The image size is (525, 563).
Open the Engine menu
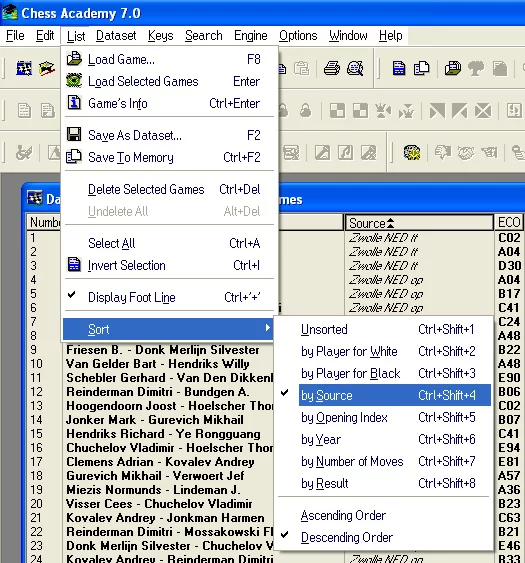point(251,36)
